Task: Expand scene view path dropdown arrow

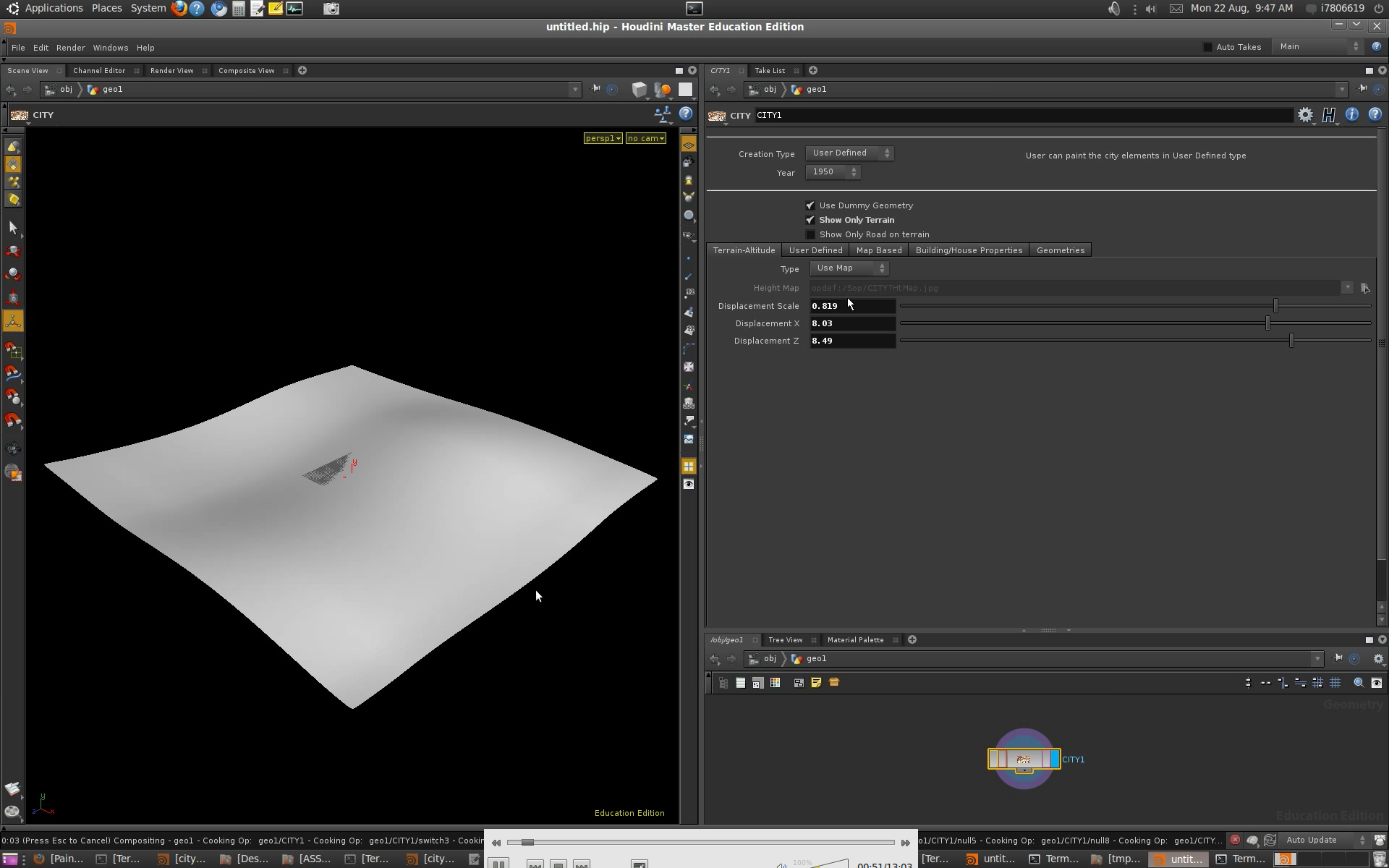Action: tap(575, 90)
